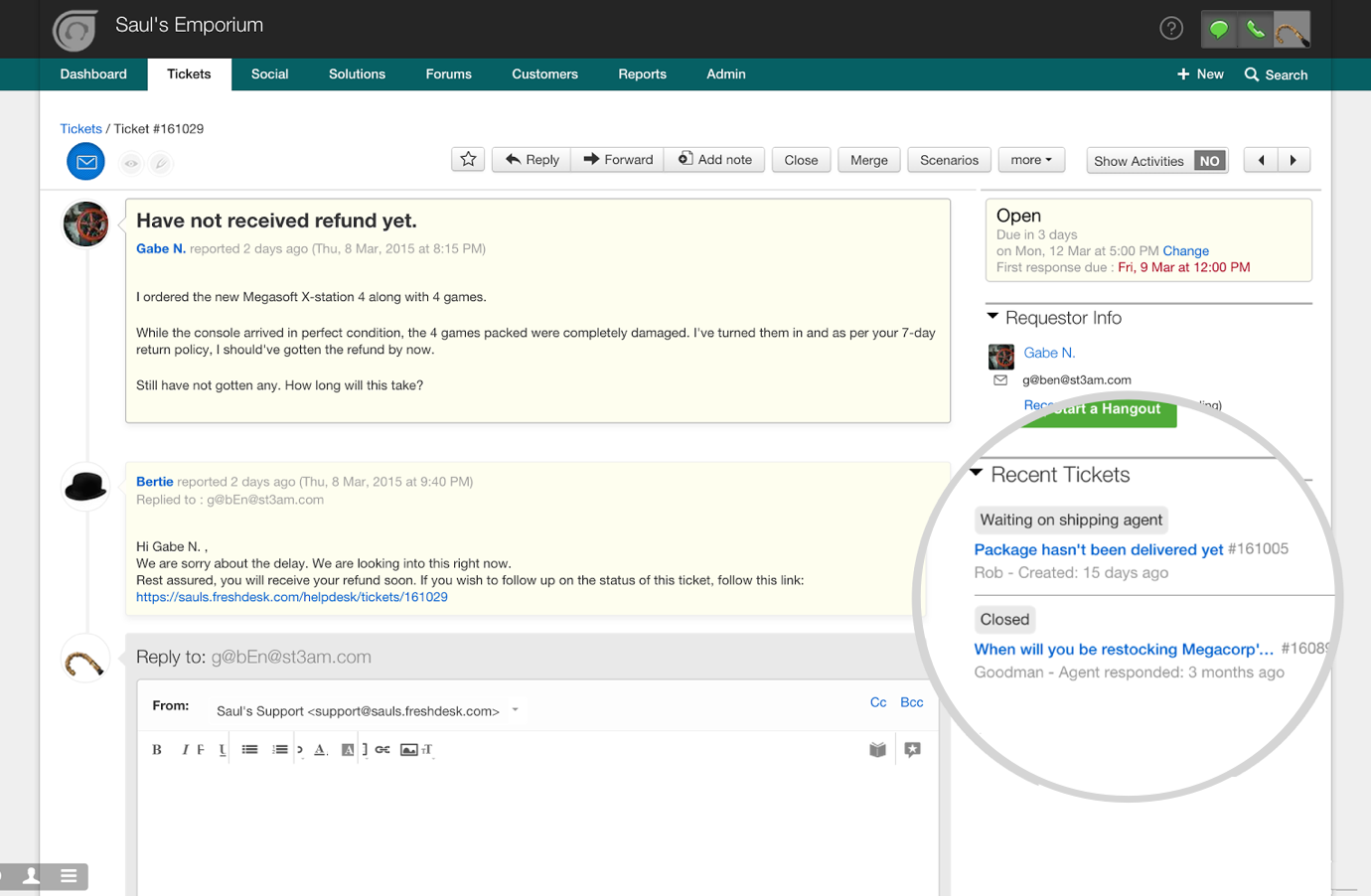Open solutions book icon in the editor
This screenshot has width=1371, height=896.
click(x=877, y=750)
